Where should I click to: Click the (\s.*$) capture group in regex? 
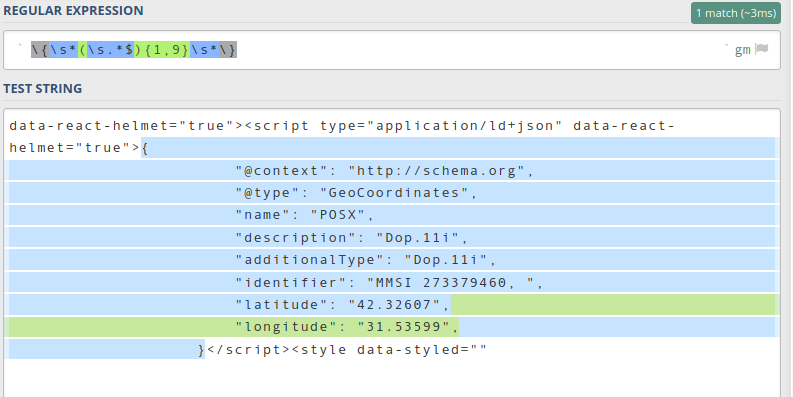pos(110,50)
